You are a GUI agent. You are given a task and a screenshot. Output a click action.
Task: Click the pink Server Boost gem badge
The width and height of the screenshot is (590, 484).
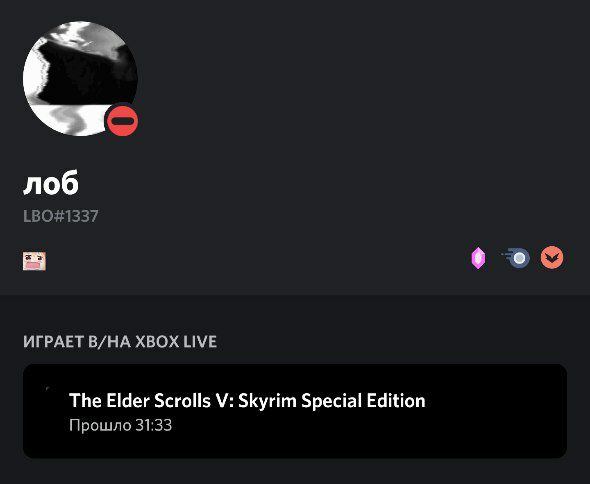pos(478,258)
